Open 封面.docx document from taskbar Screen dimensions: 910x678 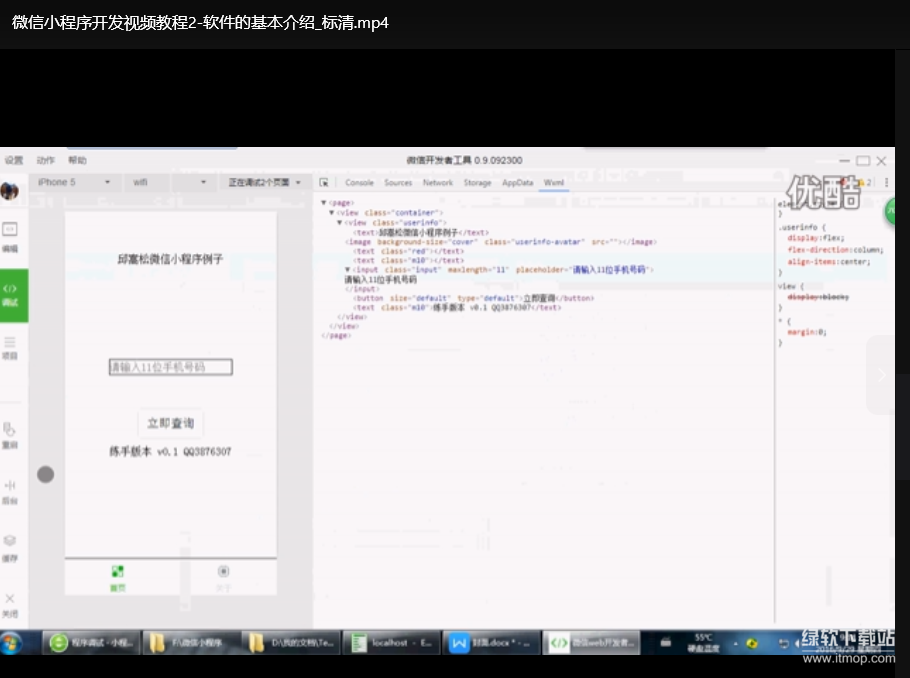coord(492,643)
